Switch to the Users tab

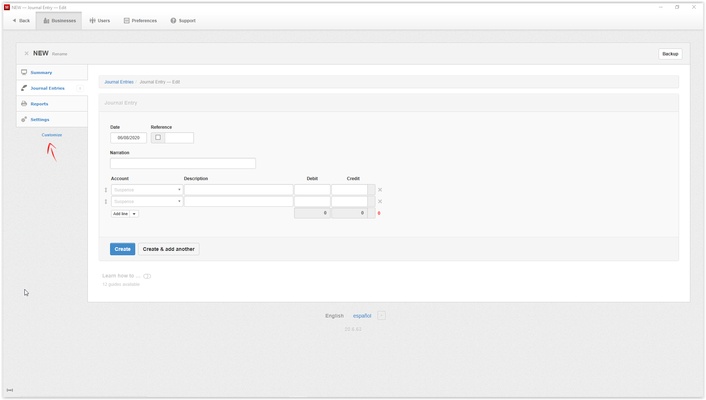click(100, 21)
